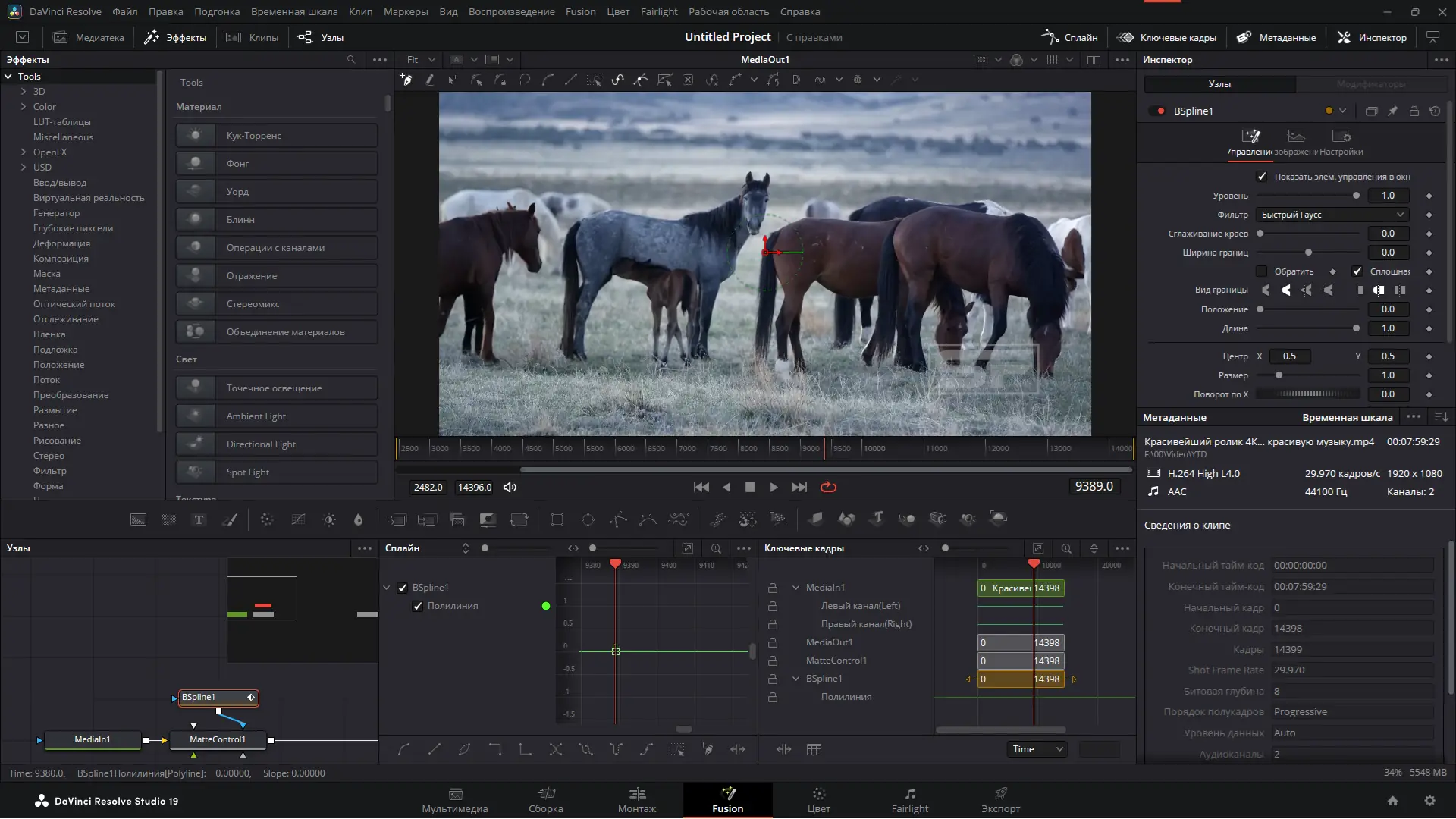This screenshot has height=819, width=1456.
Task: Search effects with magnifier icon
Action: pyautogui.click(x=350, y=59)
